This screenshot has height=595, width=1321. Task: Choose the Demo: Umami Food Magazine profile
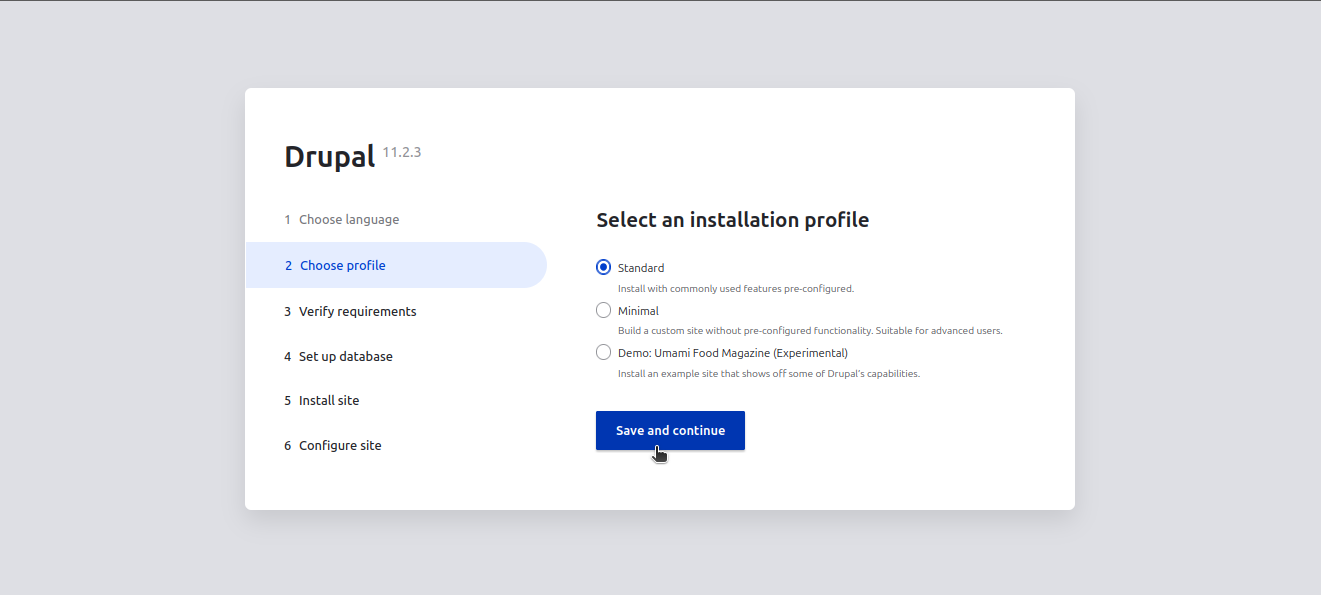coord(603,352)
